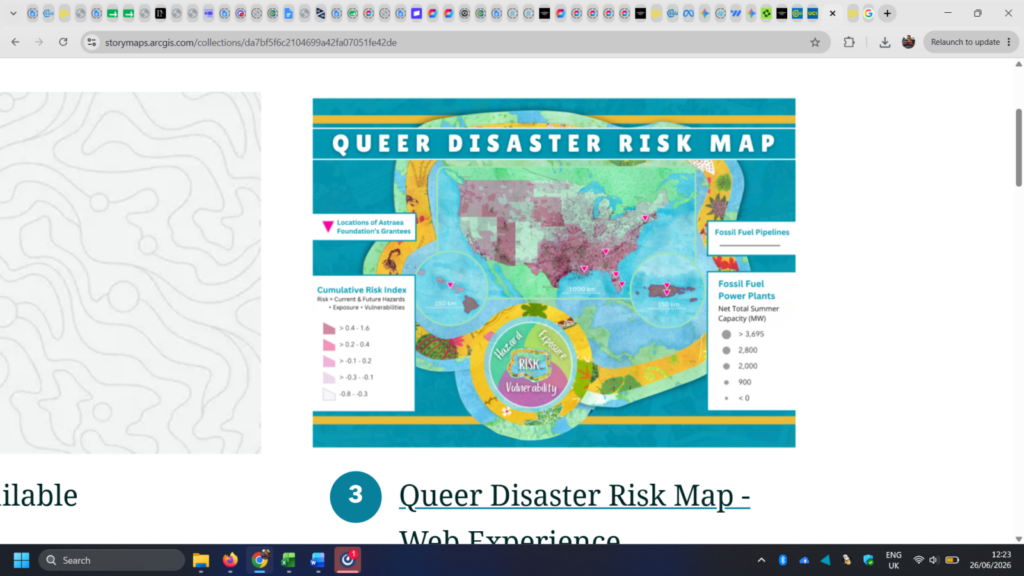Click the volume speaker tray icon

click(x=934, y=560)
